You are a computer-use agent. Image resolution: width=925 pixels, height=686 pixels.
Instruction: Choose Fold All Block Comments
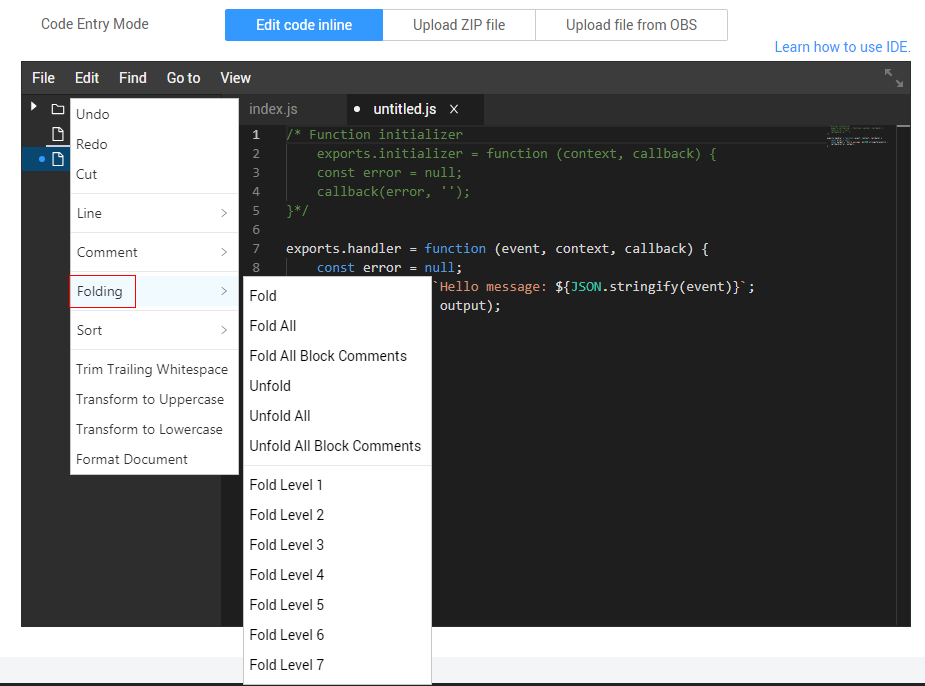coord(337,356)
